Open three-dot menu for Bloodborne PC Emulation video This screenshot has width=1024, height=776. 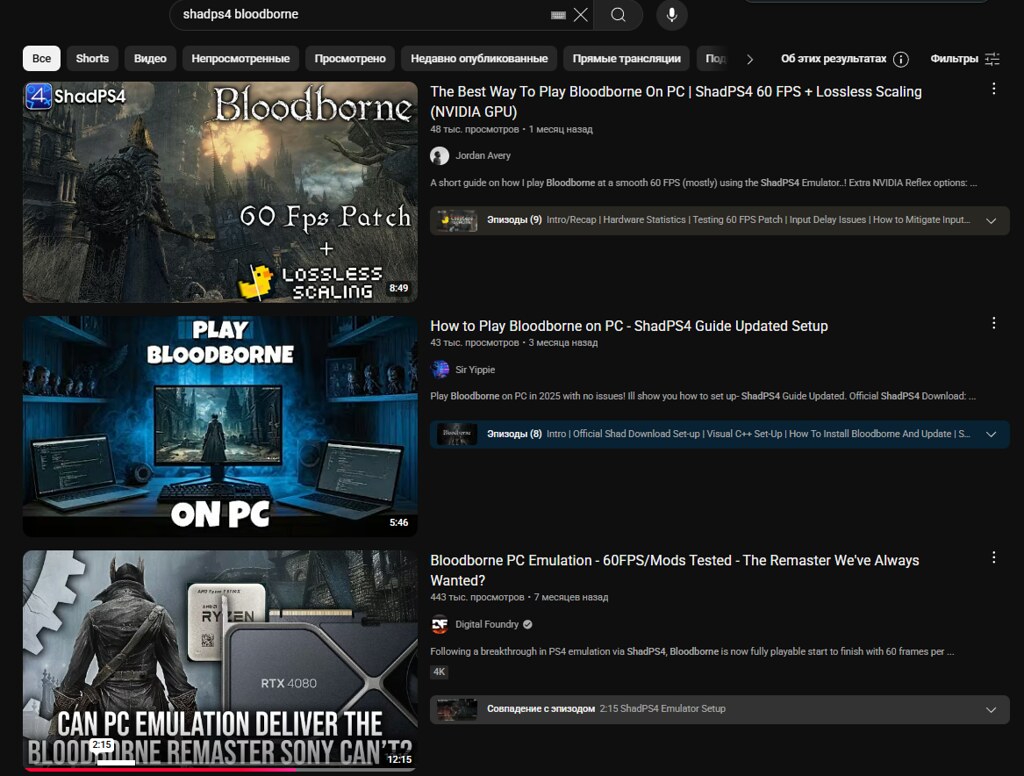coord(993,557)
